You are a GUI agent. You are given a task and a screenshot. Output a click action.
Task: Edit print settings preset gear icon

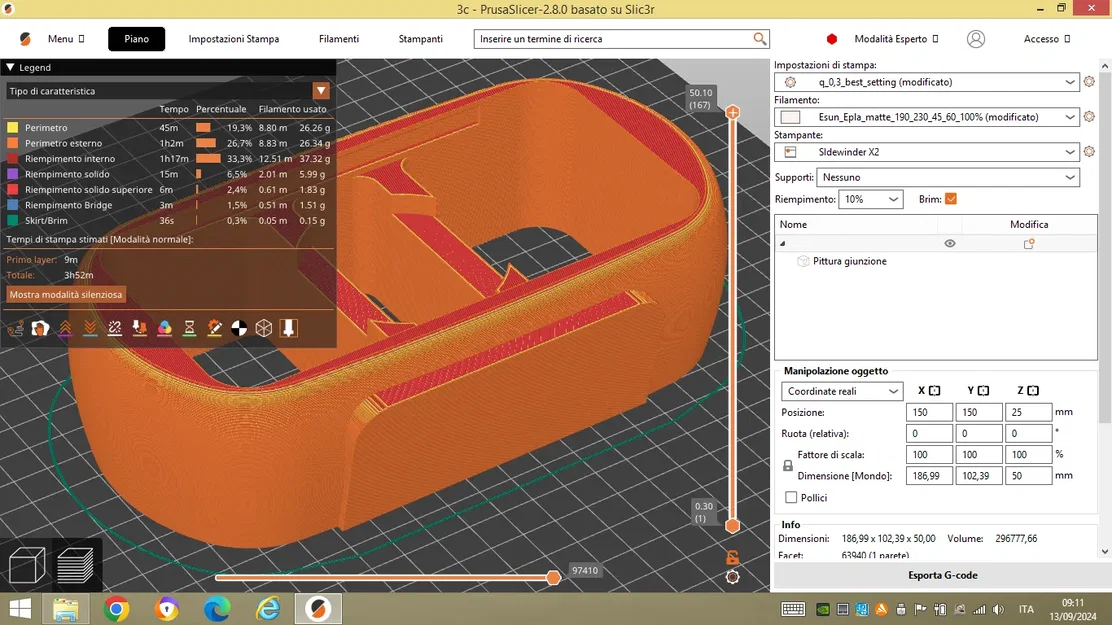[x=1089, y=82]
